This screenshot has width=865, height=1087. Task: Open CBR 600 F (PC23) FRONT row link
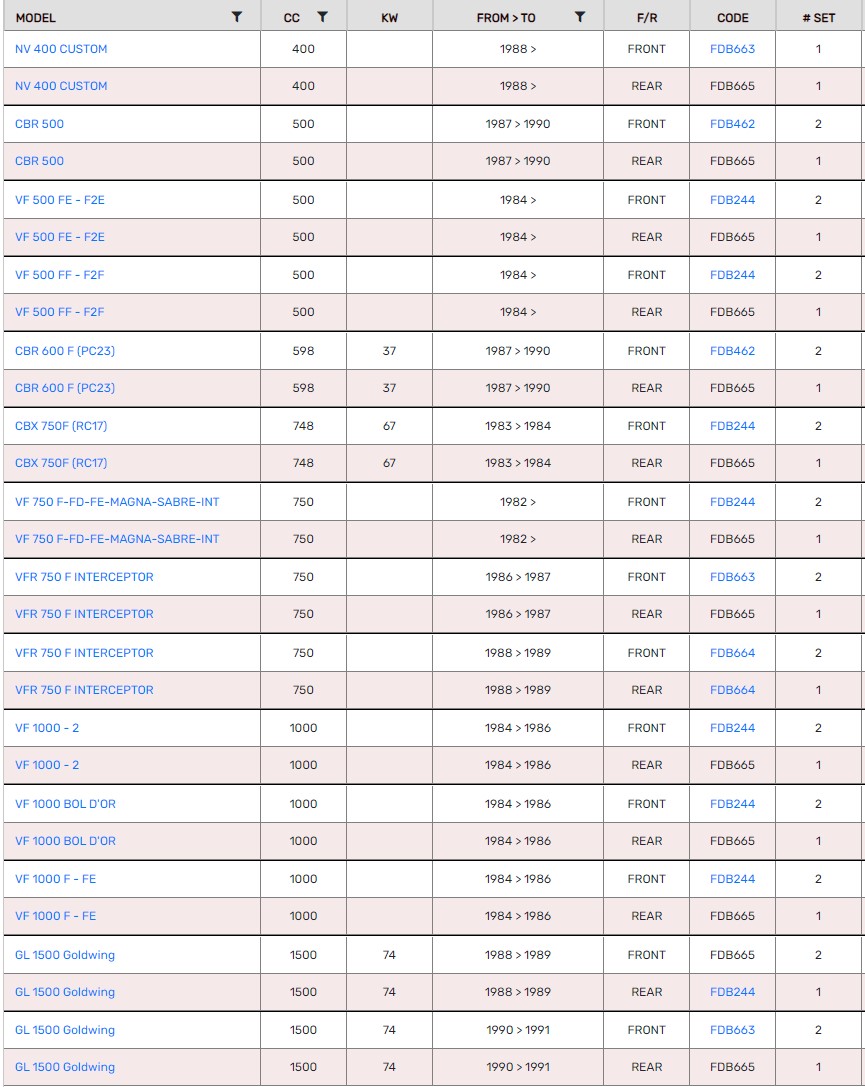point(65,351)
